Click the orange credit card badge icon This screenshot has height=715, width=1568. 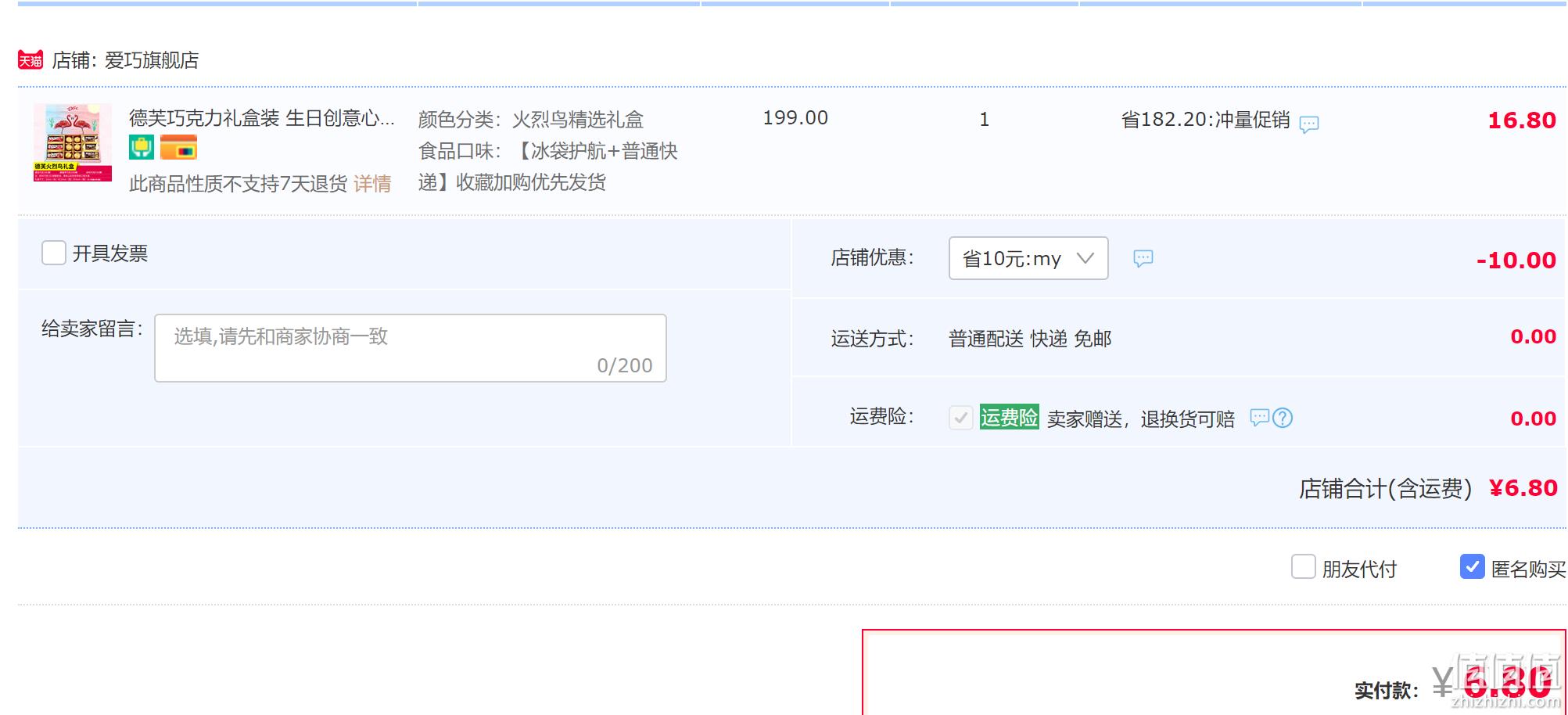click(178, 147)
